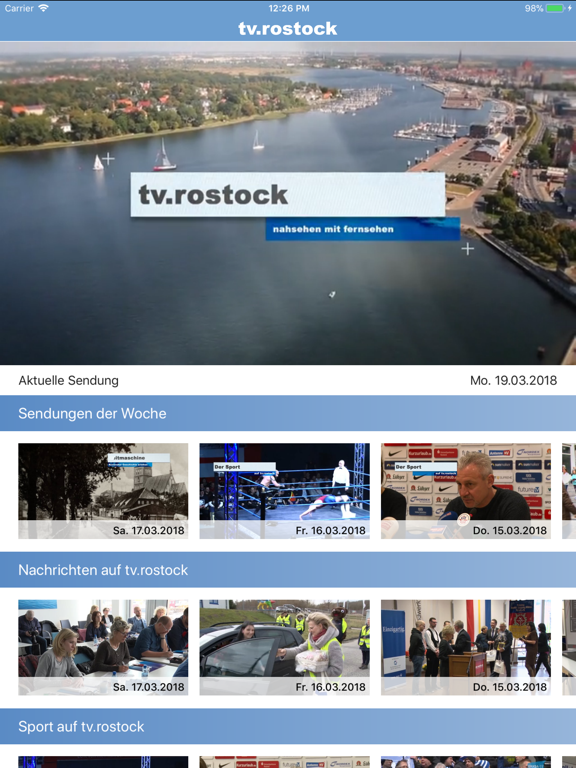Open the Do. 15.03.2018 Der Sport interview thumbnail
The image size is (576, 768).
point(466,491)
